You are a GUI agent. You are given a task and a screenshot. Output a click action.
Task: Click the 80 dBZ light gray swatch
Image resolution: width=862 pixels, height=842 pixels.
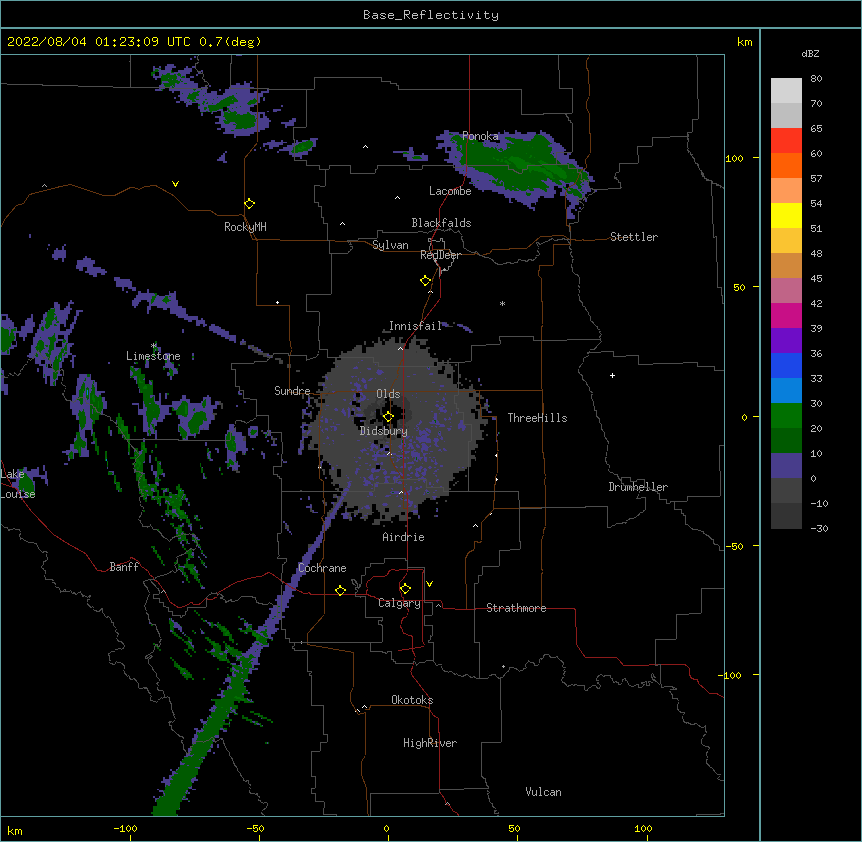pyautogui.click(x=786, y=91)
